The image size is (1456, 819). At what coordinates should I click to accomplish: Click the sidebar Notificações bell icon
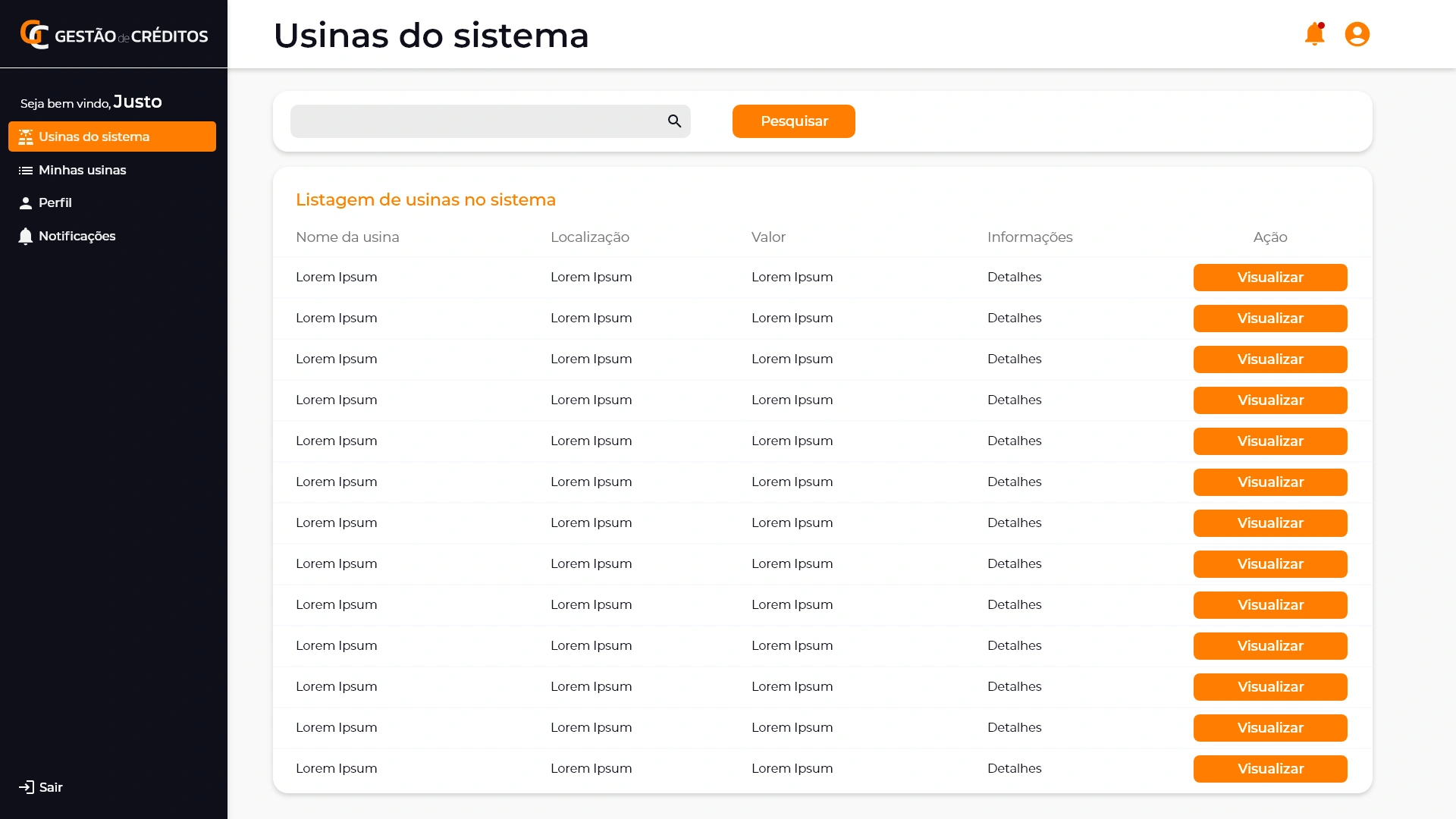(x=26, y=237)
